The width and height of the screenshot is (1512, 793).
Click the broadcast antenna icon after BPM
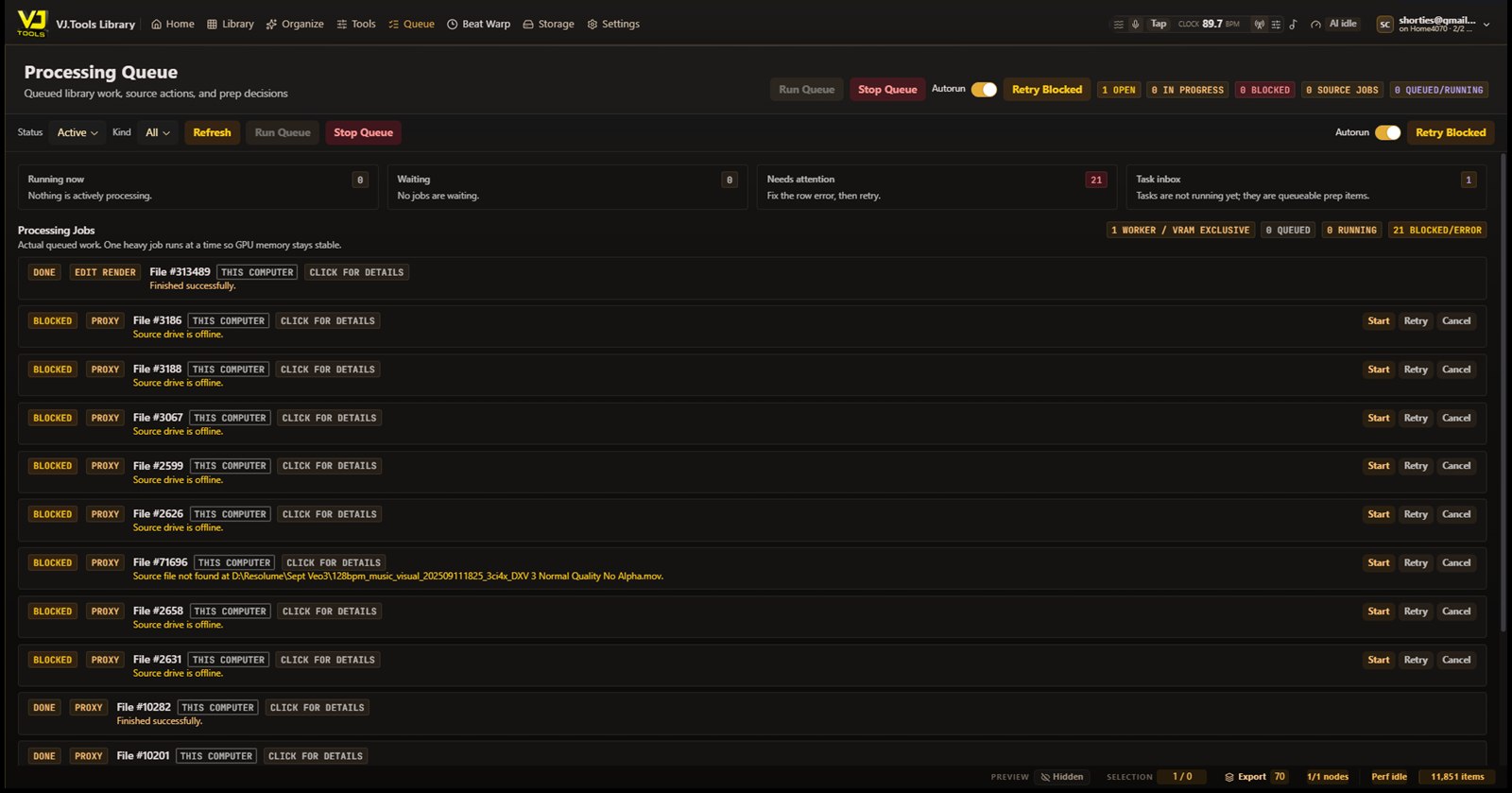1259,25
